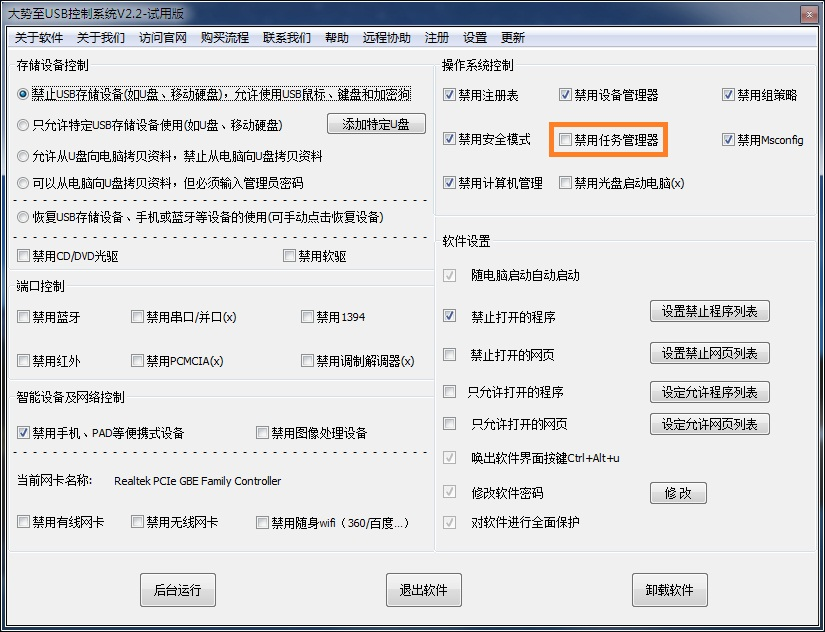Open the 远程协助 menu item

coord(386,38)
